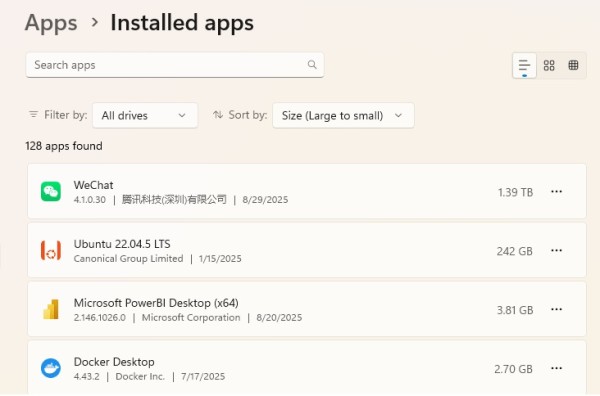Click the Search apps input field

coord(175,65)
